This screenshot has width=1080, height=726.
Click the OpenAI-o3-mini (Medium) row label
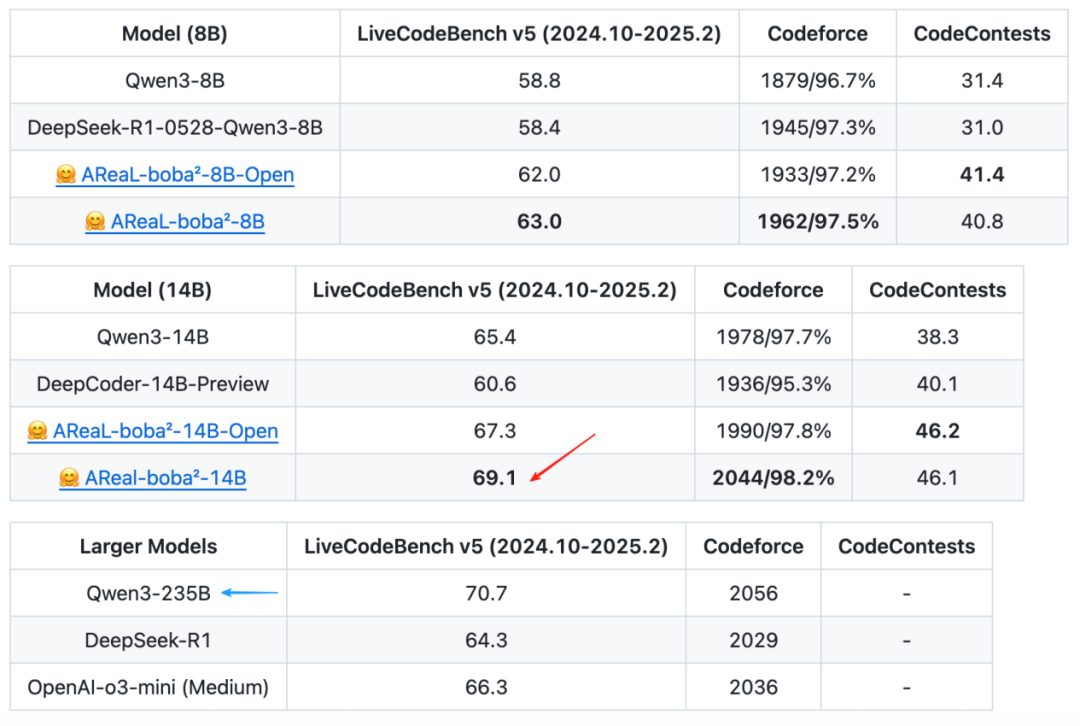(x=148, y=687)
